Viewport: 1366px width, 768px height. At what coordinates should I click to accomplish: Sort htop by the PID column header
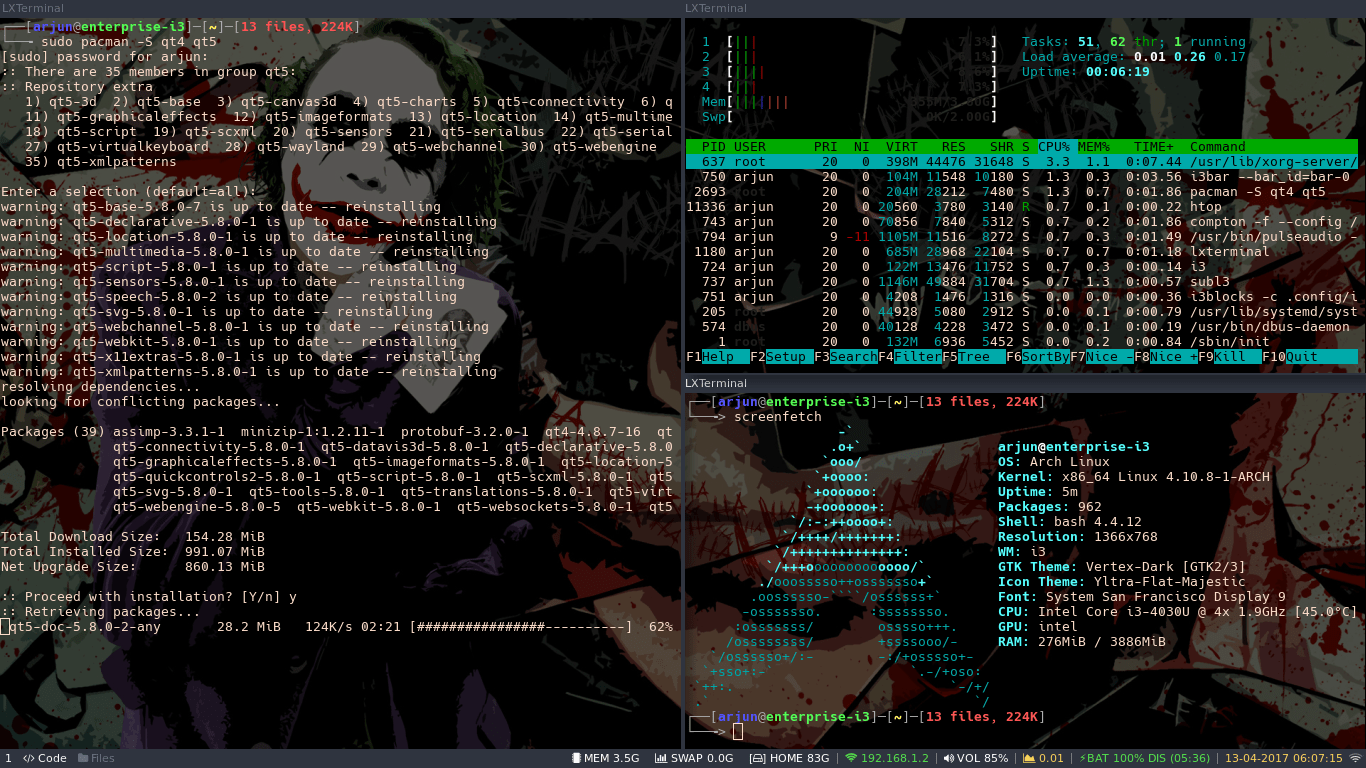[714, 147]
